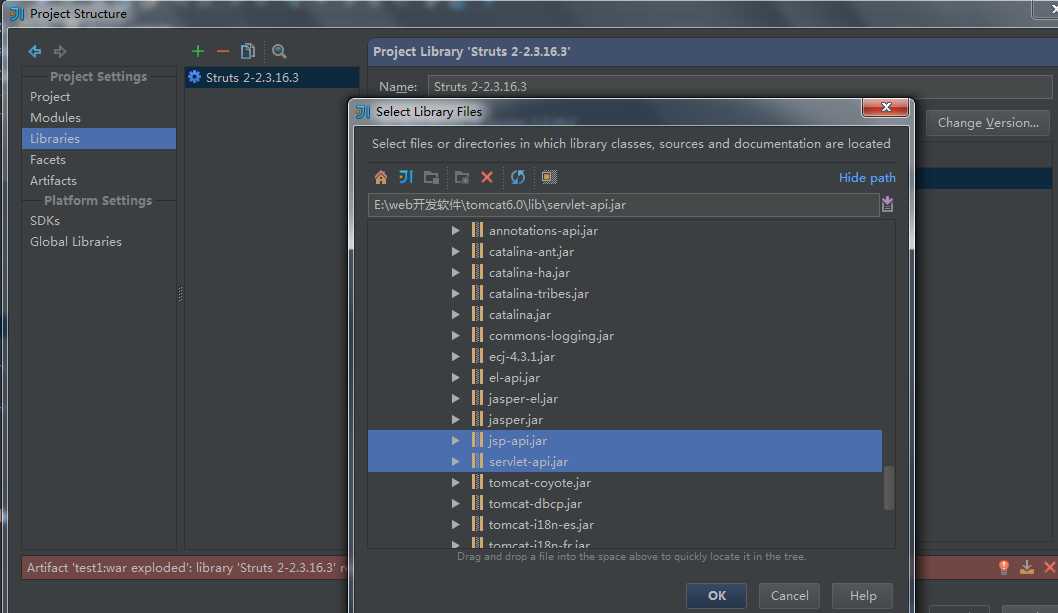This screenshot has width=1058, height=613.
Task: Expand catalina-ant.jar node
Action: tap(456, 252)
